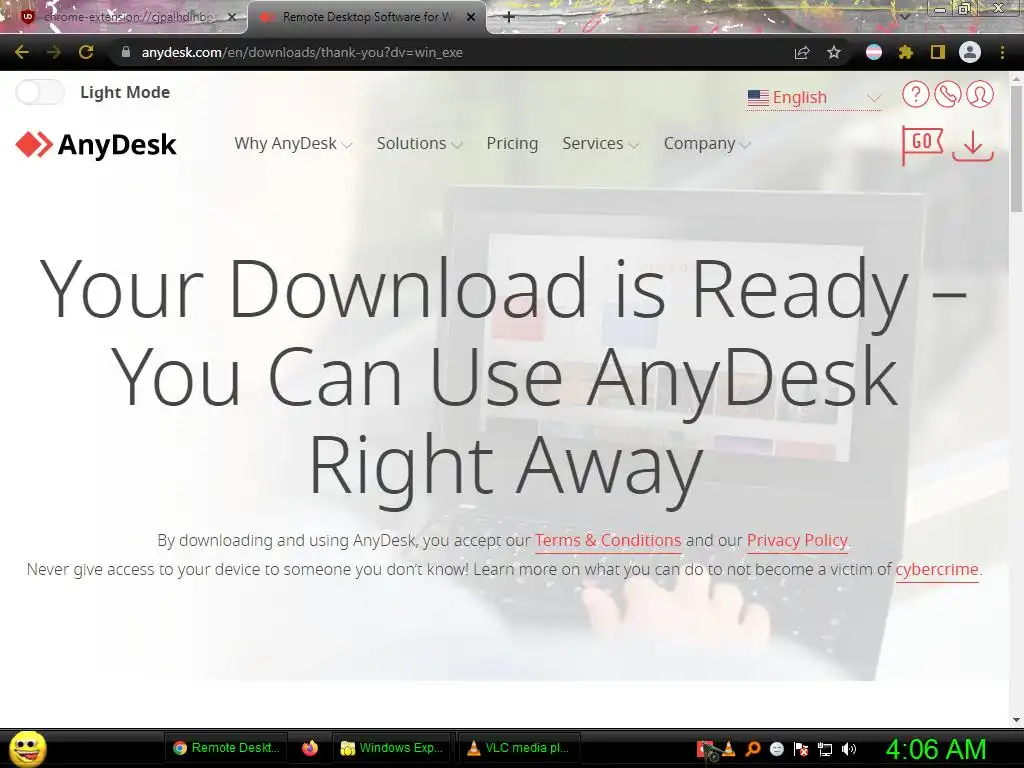Switch to VLC media player taskbar button

pyautogui.click(x=519, y=748)
